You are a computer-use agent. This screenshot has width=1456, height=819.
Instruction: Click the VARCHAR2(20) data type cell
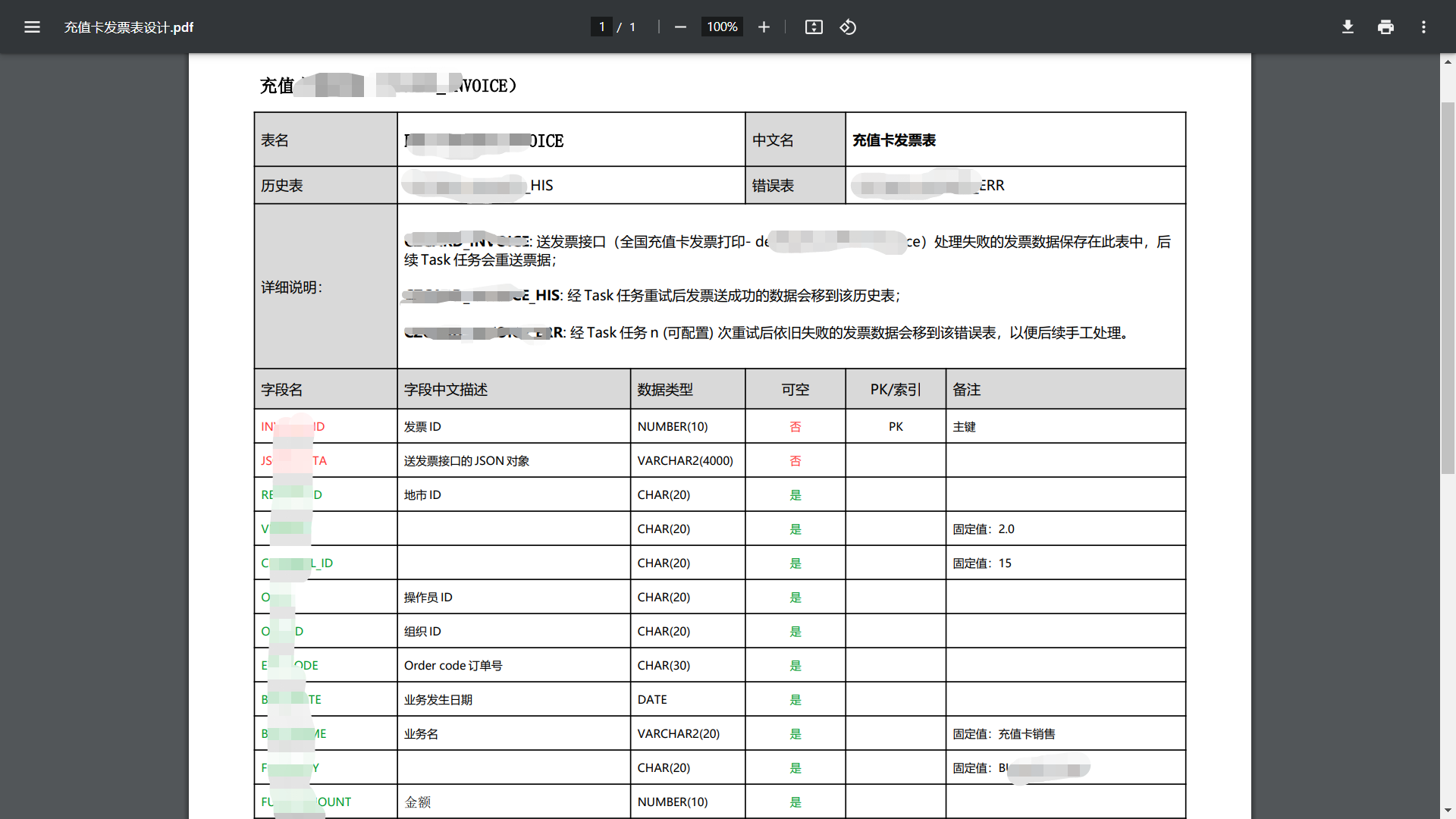click(x=688, y=734)
